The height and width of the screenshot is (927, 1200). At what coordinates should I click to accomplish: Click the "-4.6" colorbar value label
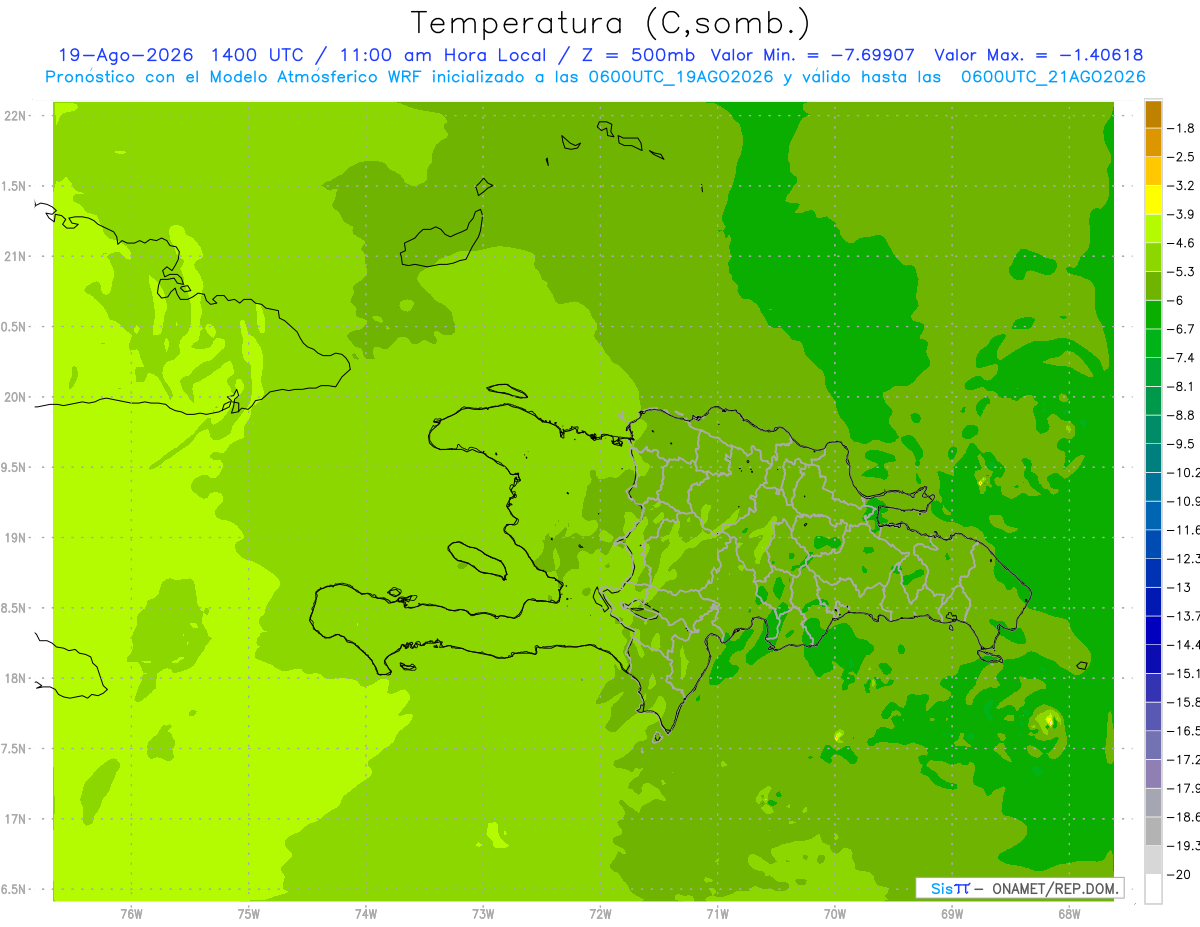pyautogui.click(x=1182, y=243)
